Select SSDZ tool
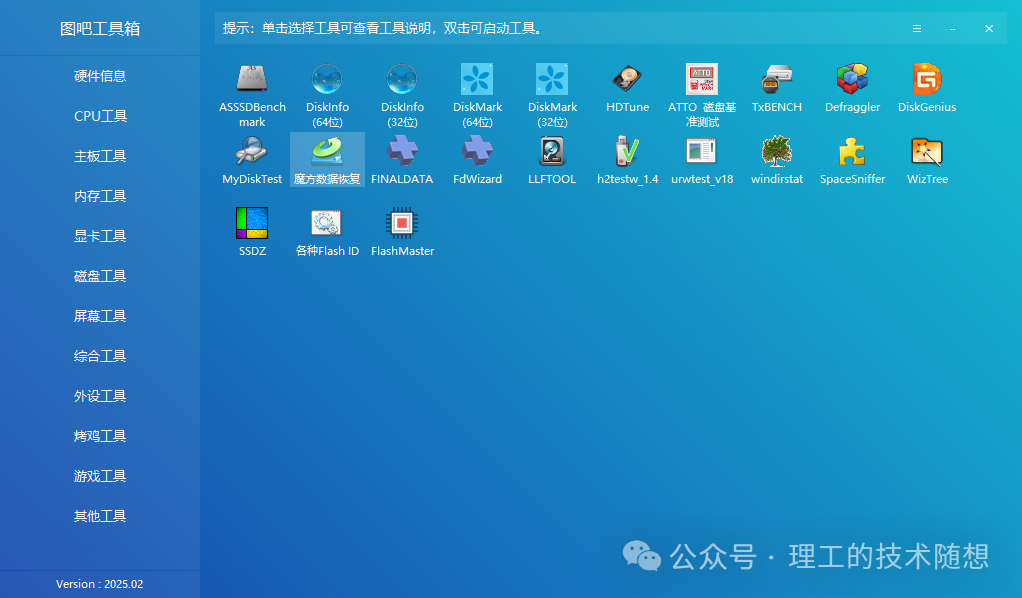 [251, 229]
